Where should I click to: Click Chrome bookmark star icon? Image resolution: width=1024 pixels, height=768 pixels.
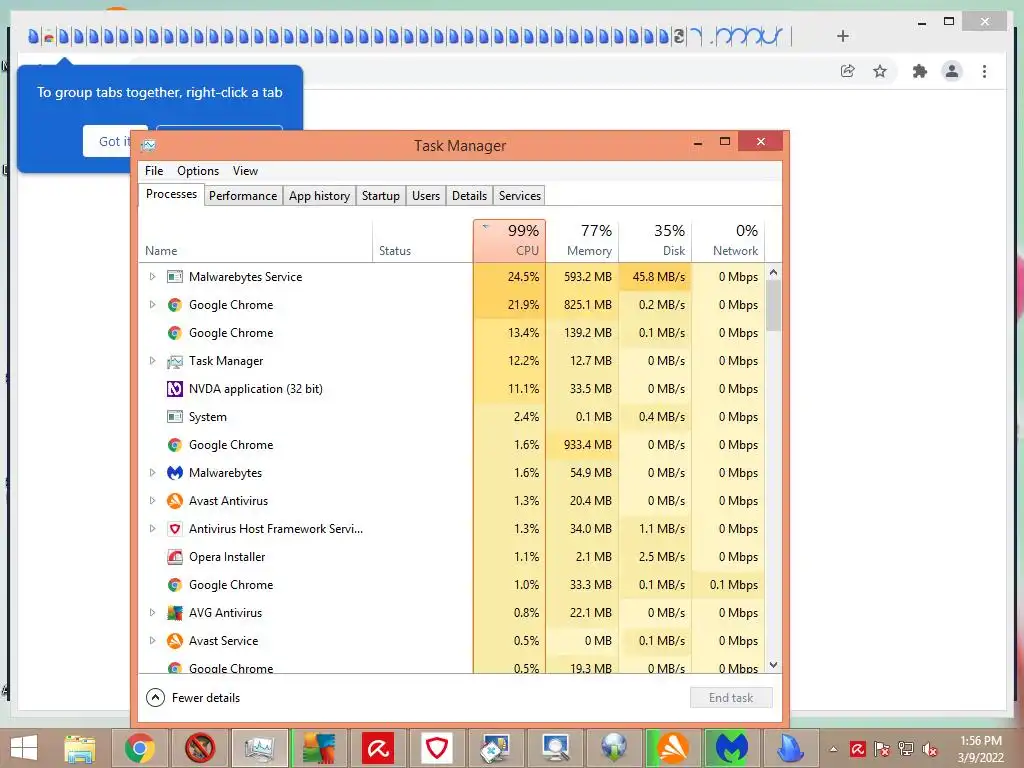pyautogui.click(x=880, y=71)
